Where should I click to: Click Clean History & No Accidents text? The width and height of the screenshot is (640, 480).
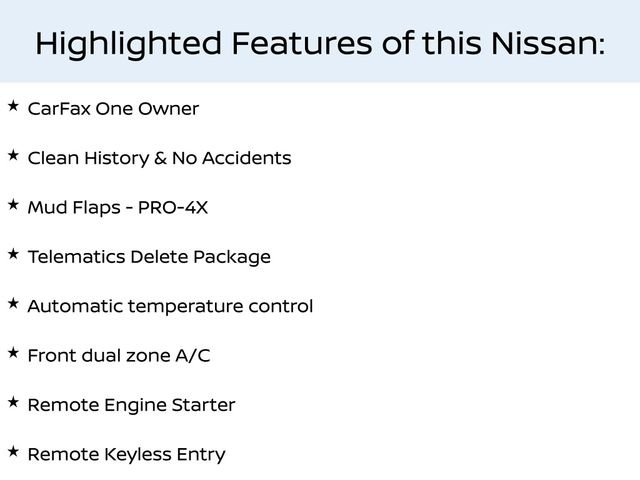[x=159, y=158]
